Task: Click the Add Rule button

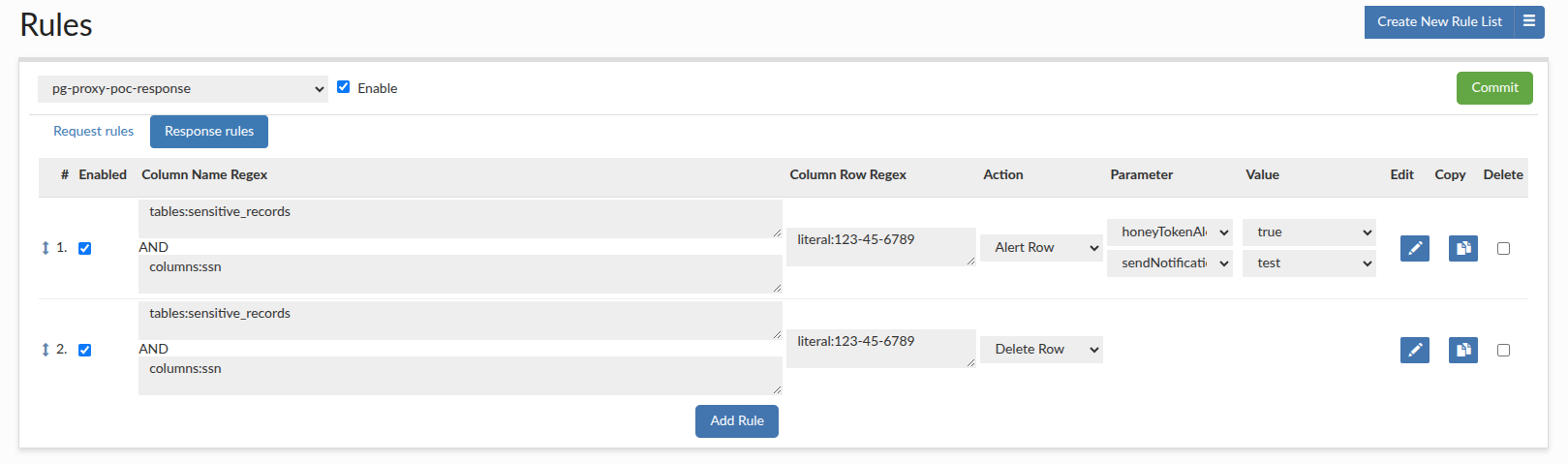Action: click(x=736, y=421)
